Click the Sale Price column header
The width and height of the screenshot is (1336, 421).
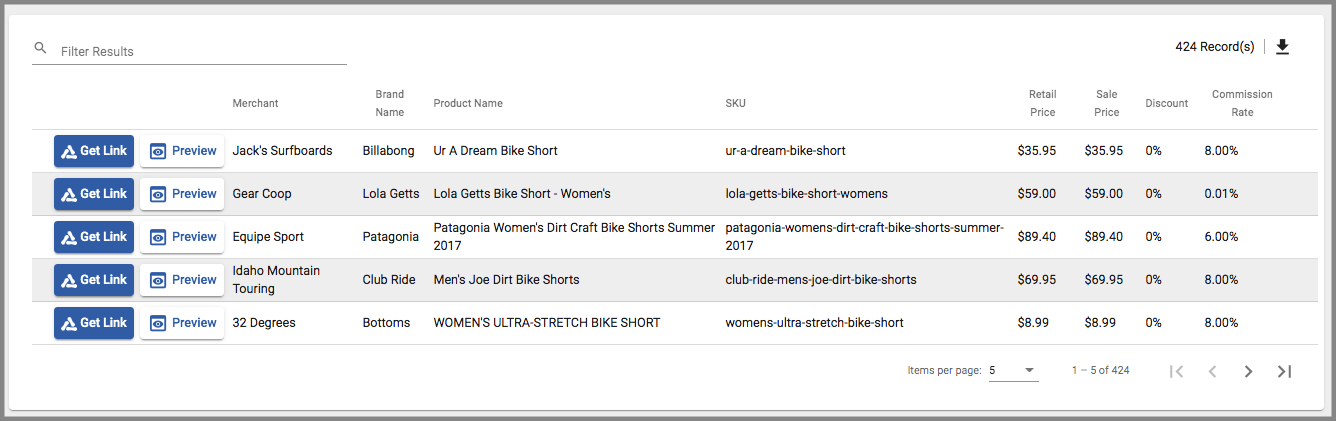click(1106, 103)
